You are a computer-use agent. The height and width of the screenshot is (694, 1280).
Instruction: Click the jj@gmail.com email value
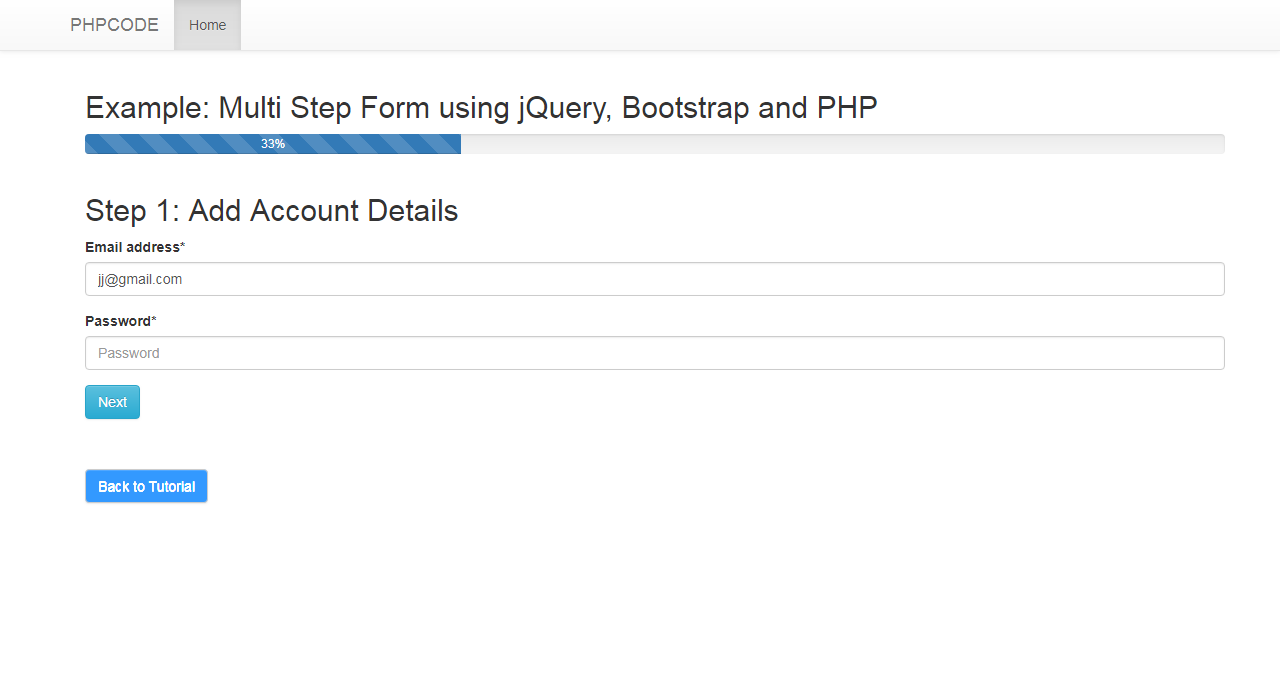pyautogui.click(x=139, y=279)
